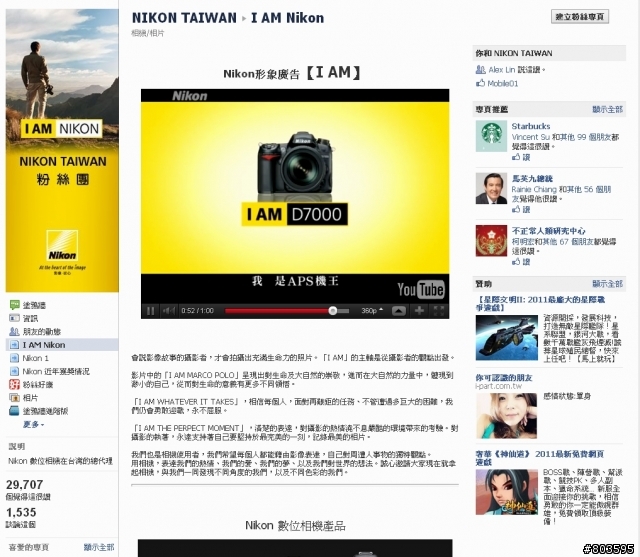640x557 pixels.
Task: Expand the 更多 more menu
Action: coord(33,424)
